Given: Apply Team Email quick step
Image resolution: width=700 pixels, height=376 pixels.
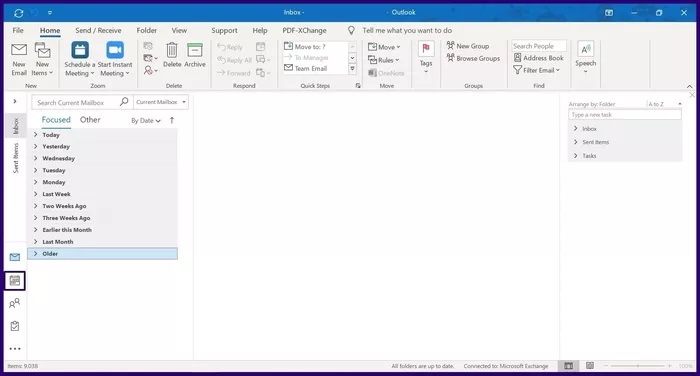Looking at the screenshot, I should [311, 68].
